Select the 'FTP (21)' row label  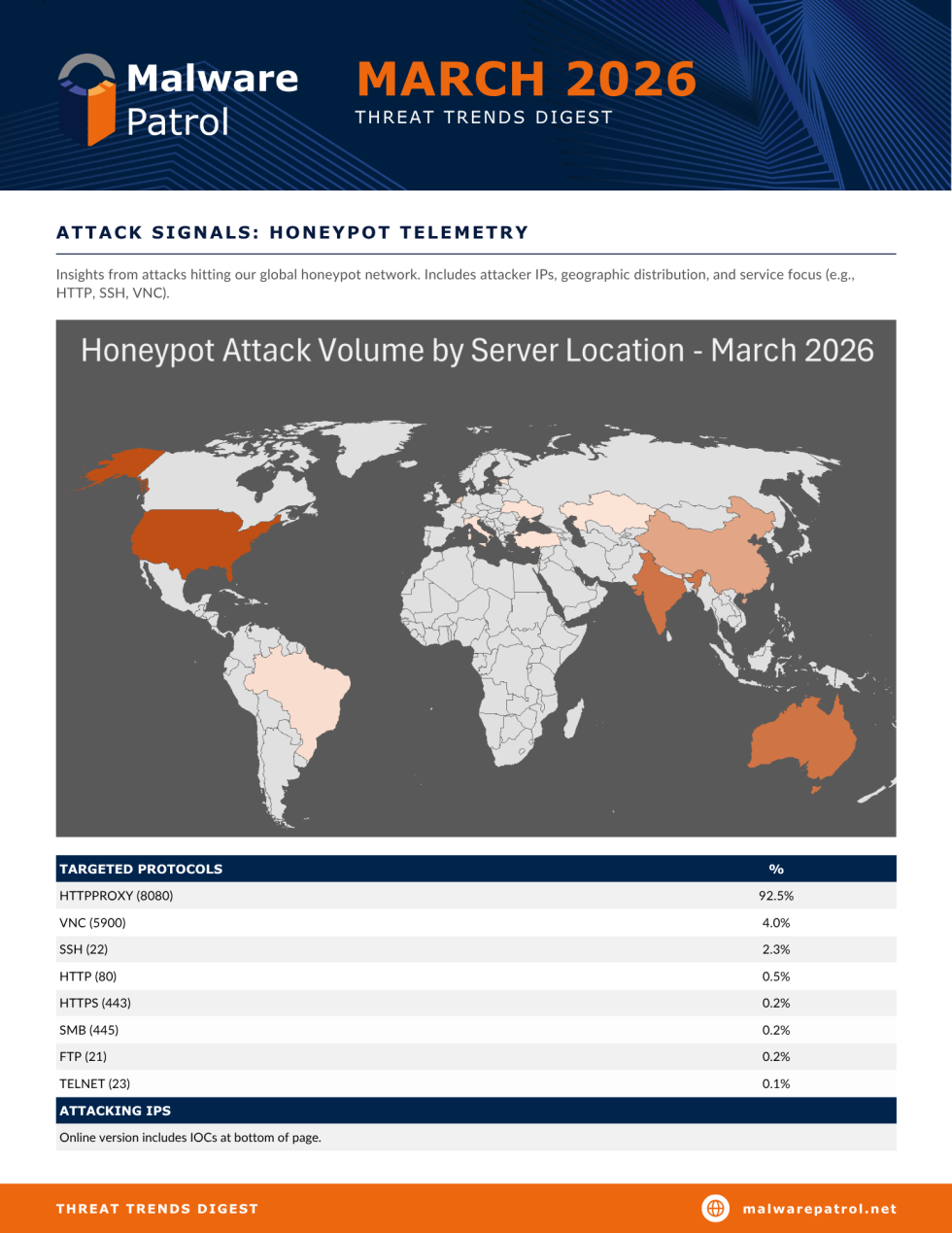click(83, 1056)
